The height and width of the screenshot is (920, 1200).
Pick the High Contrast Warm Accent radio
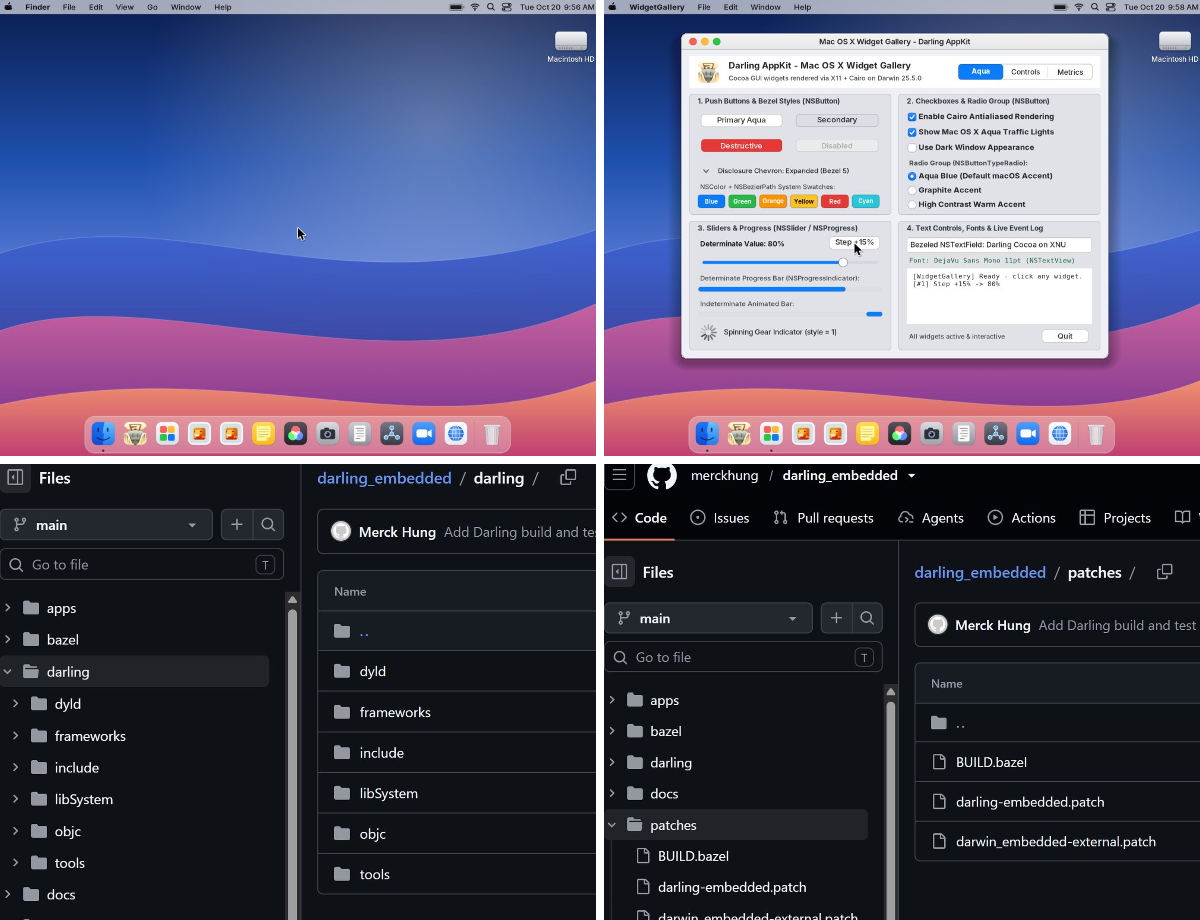click(912, 204)
